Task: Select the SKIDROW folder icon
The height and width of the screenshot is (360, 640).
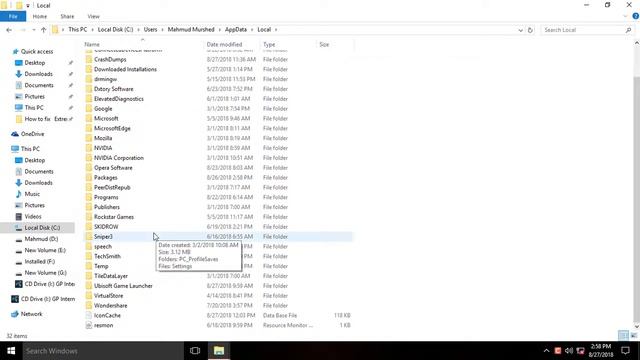Action: [89, 227]
